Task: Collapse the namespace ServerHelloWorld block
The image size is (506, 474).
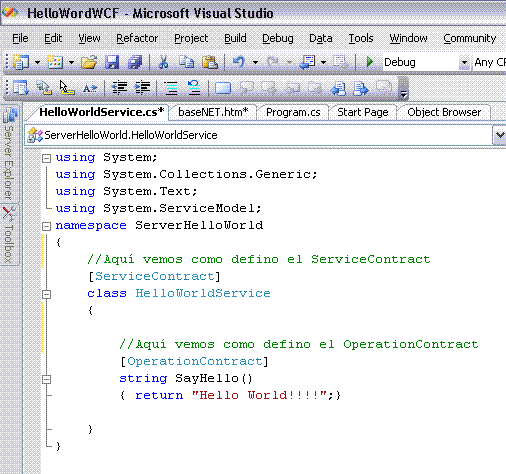Action: click(47, 226)
